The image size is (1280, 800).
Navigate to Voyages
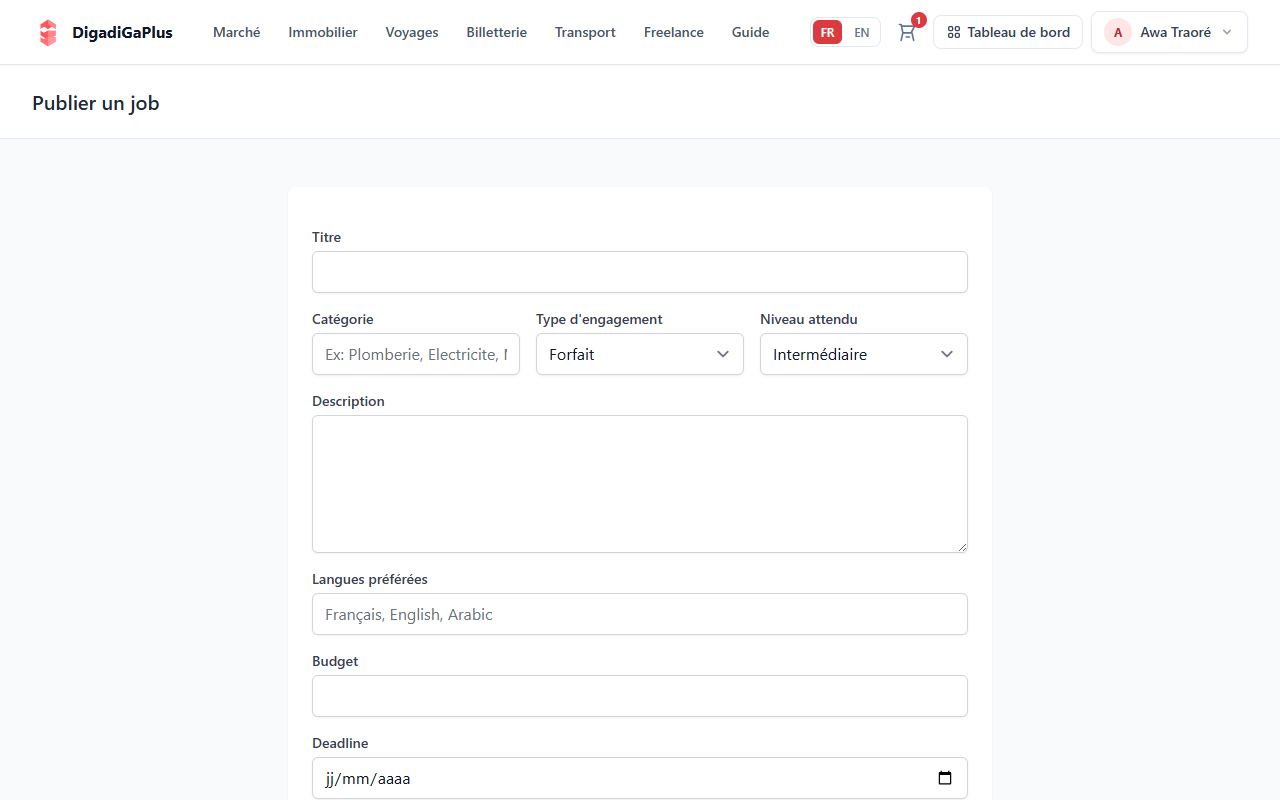coord(412,32)
